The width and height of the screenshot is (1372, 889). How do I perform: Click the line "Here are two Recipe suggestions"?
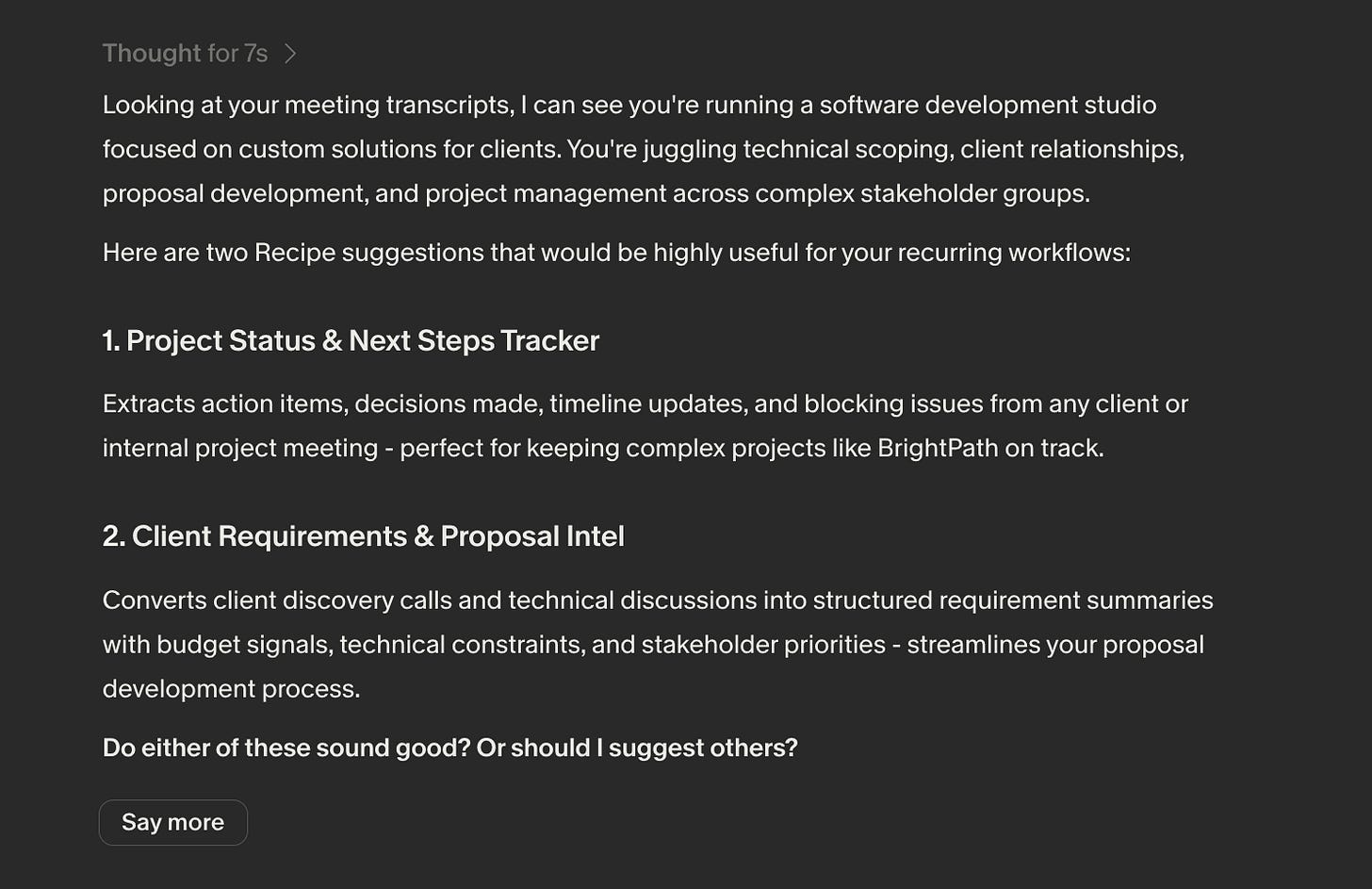pos(616,253)
